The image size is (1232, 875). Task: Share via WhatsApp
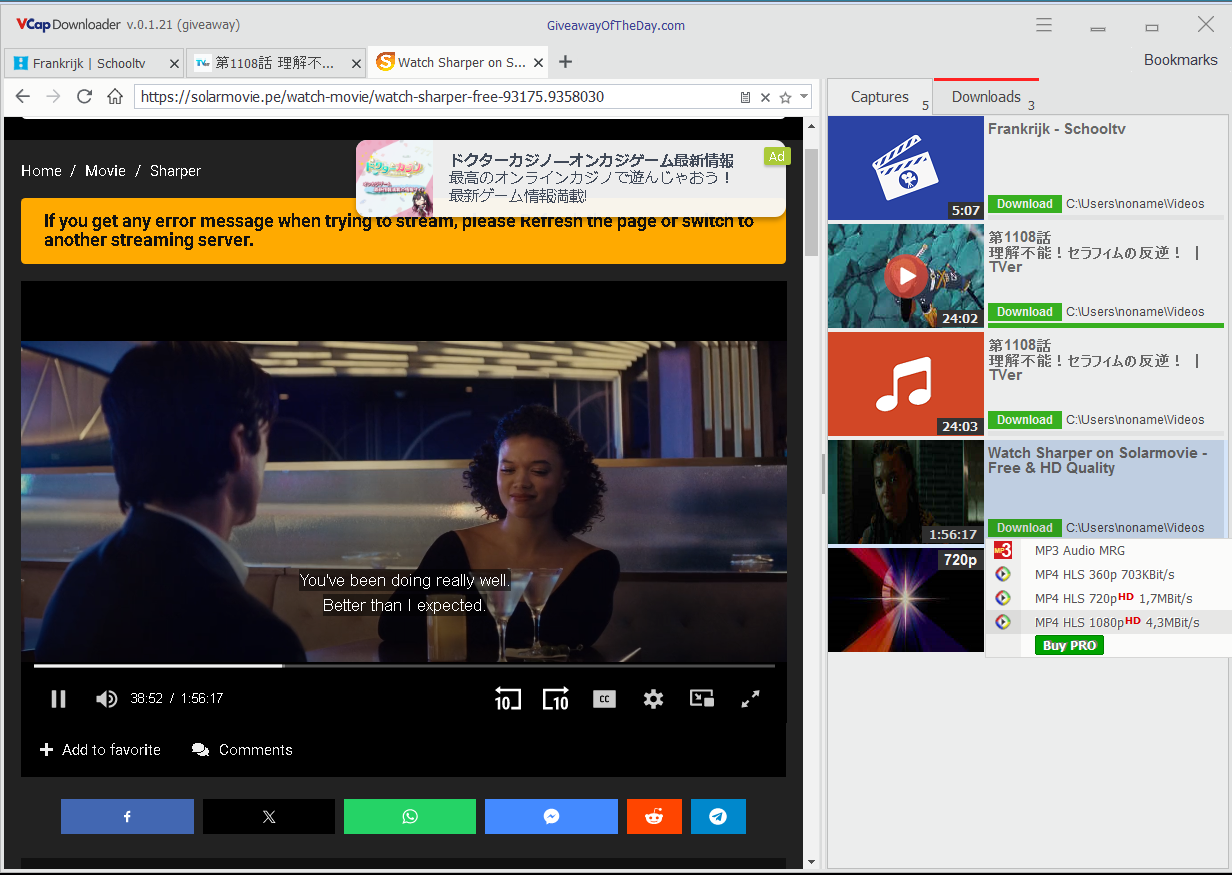pos(410,816)
